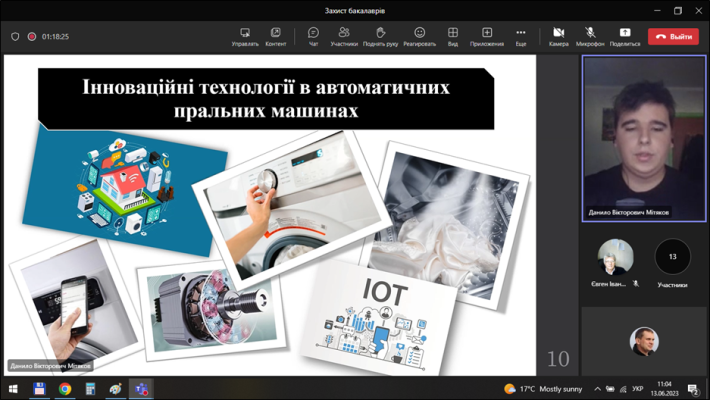Switch keyboard language via УКР indicator
This screenshot has height=400, width=710.
[639, 389]
